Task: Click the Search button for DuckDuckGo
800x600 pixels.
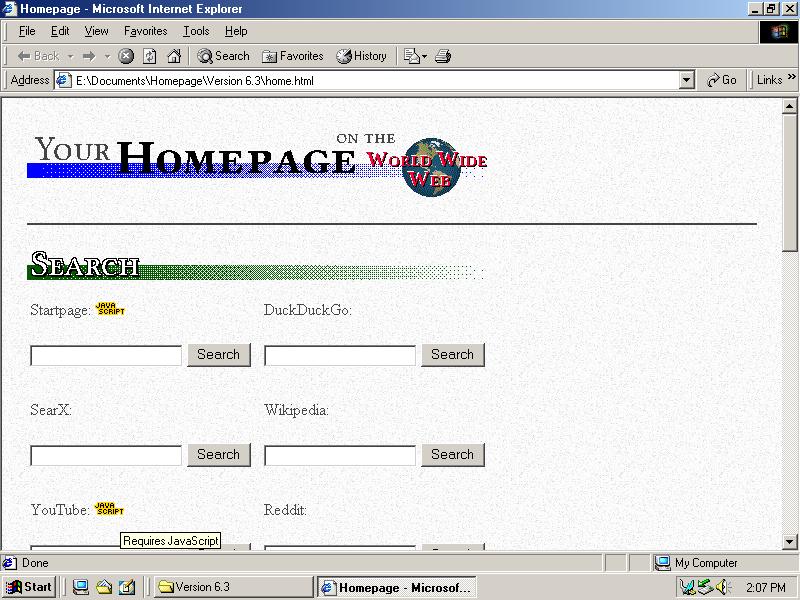Action: [x=453, y=355]
